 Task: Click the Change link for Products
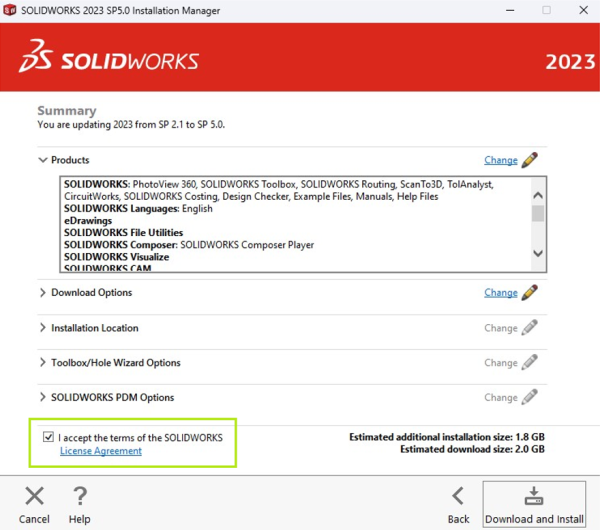click(501, 160)
